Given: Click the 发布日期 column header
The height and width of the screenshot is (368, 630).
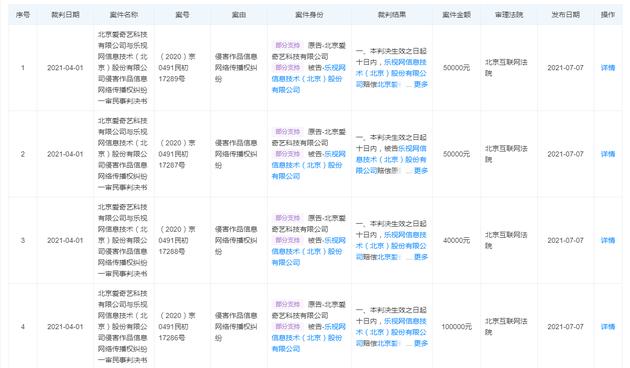Looking at the screenshot, I should [565, 14].
